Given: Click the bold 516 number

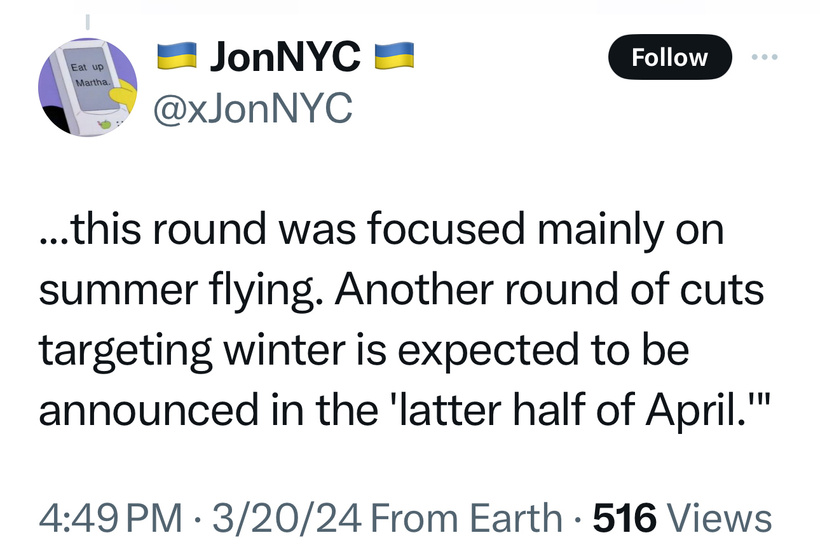Looking at the screenshot, I should click(x=624, y=518).
